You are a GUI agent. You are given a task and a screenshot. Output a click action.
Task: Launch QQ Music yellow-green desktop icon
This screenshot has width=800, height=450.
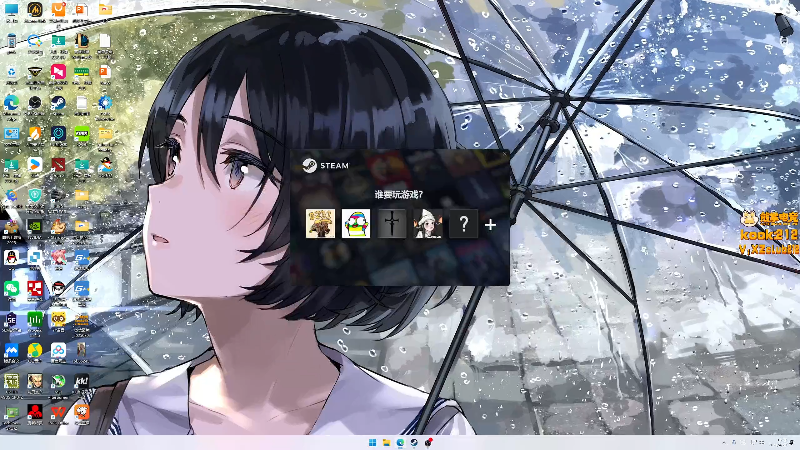click(x=35, y=350)
